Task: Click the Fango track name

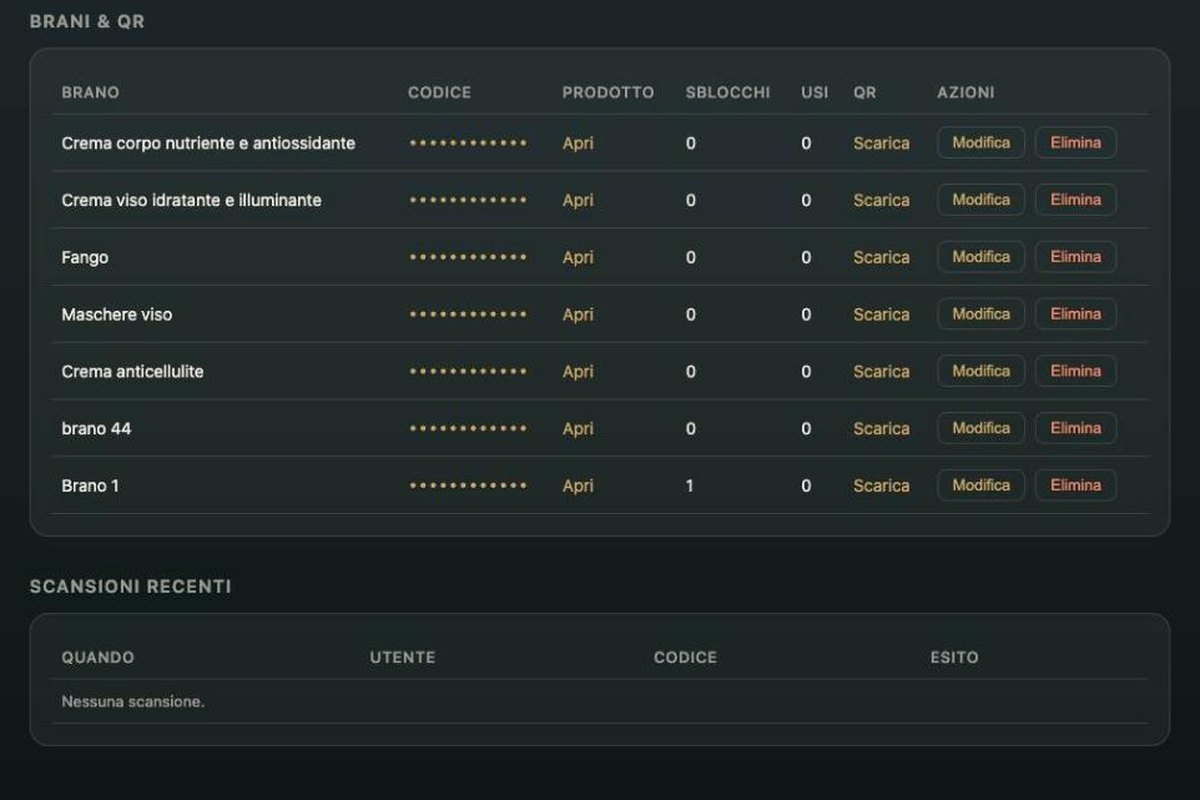Action: pos(85,257)
